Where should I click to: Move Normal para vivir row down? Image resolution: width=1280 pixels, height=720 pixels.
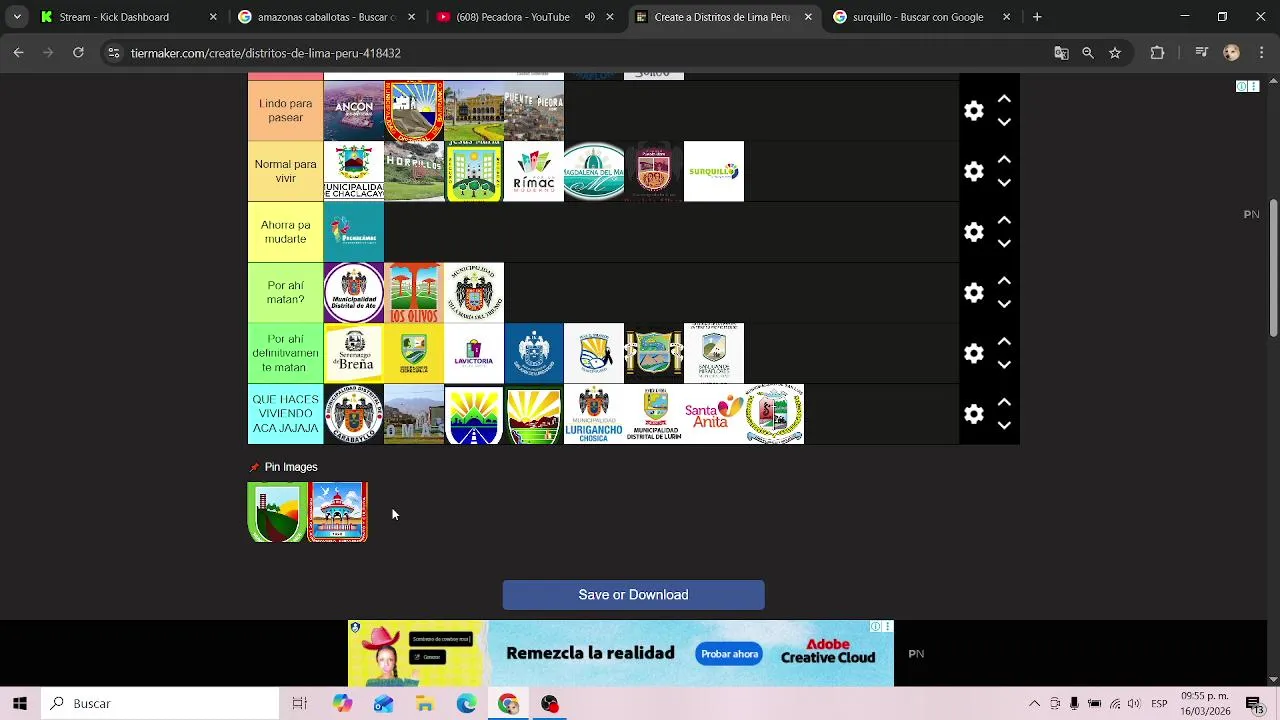pos(1004,183)
